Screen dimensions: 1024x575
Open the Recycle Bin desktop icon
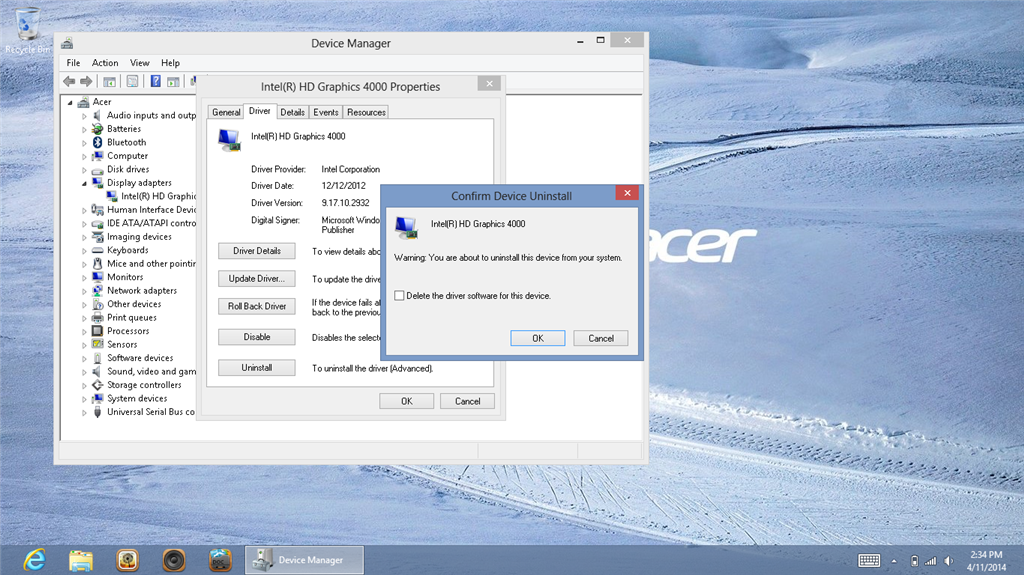point(27,29)
